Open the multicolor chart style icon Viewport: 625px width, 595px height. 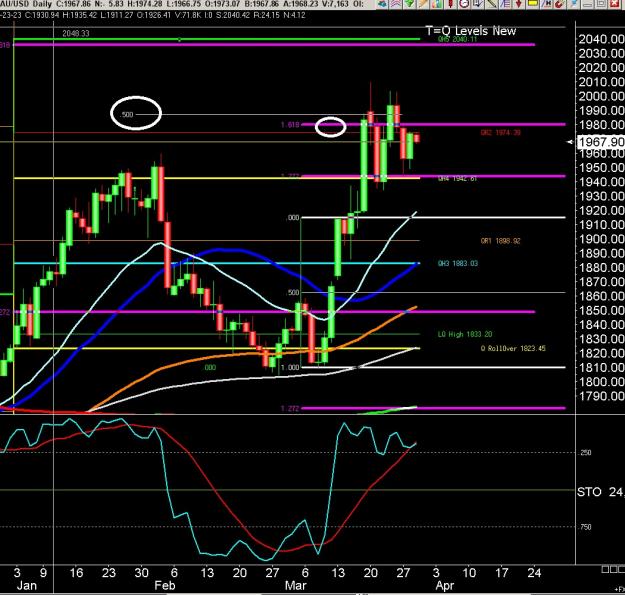click(x=437, y=4)
